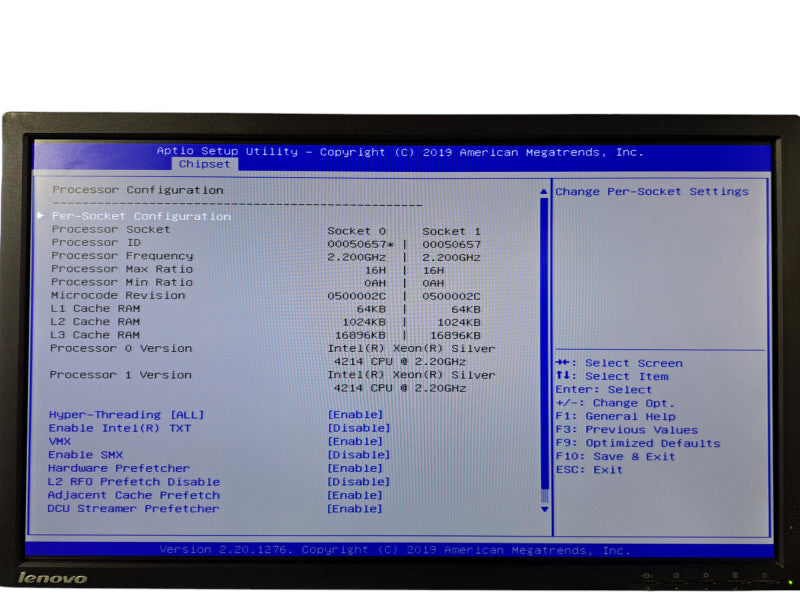The height and width of the screenshot is (600, 800).
Task: Click the +/-: Change Opt. hint
Action: [615, 403]
